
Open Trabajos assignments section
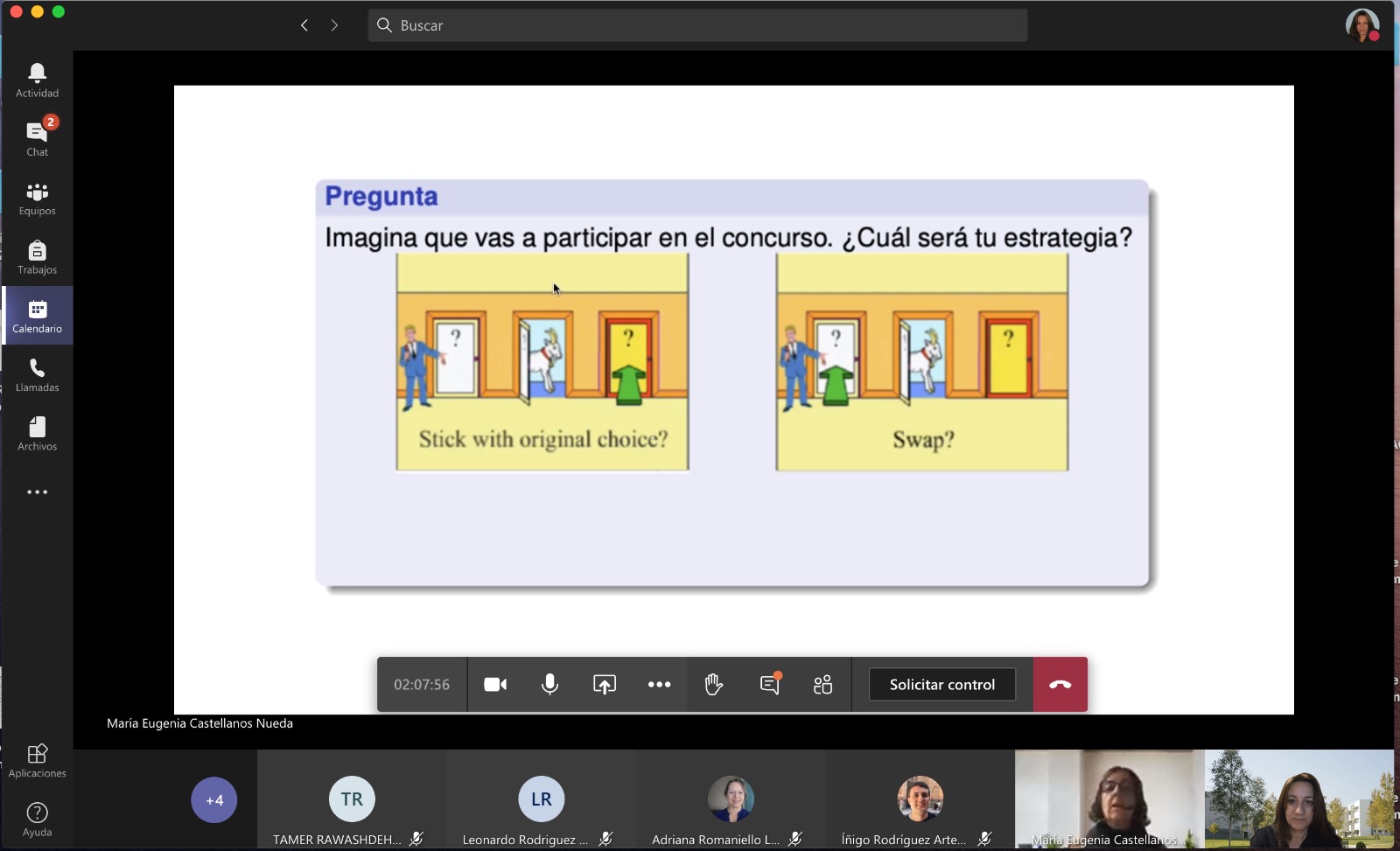(x=37, y=257)
